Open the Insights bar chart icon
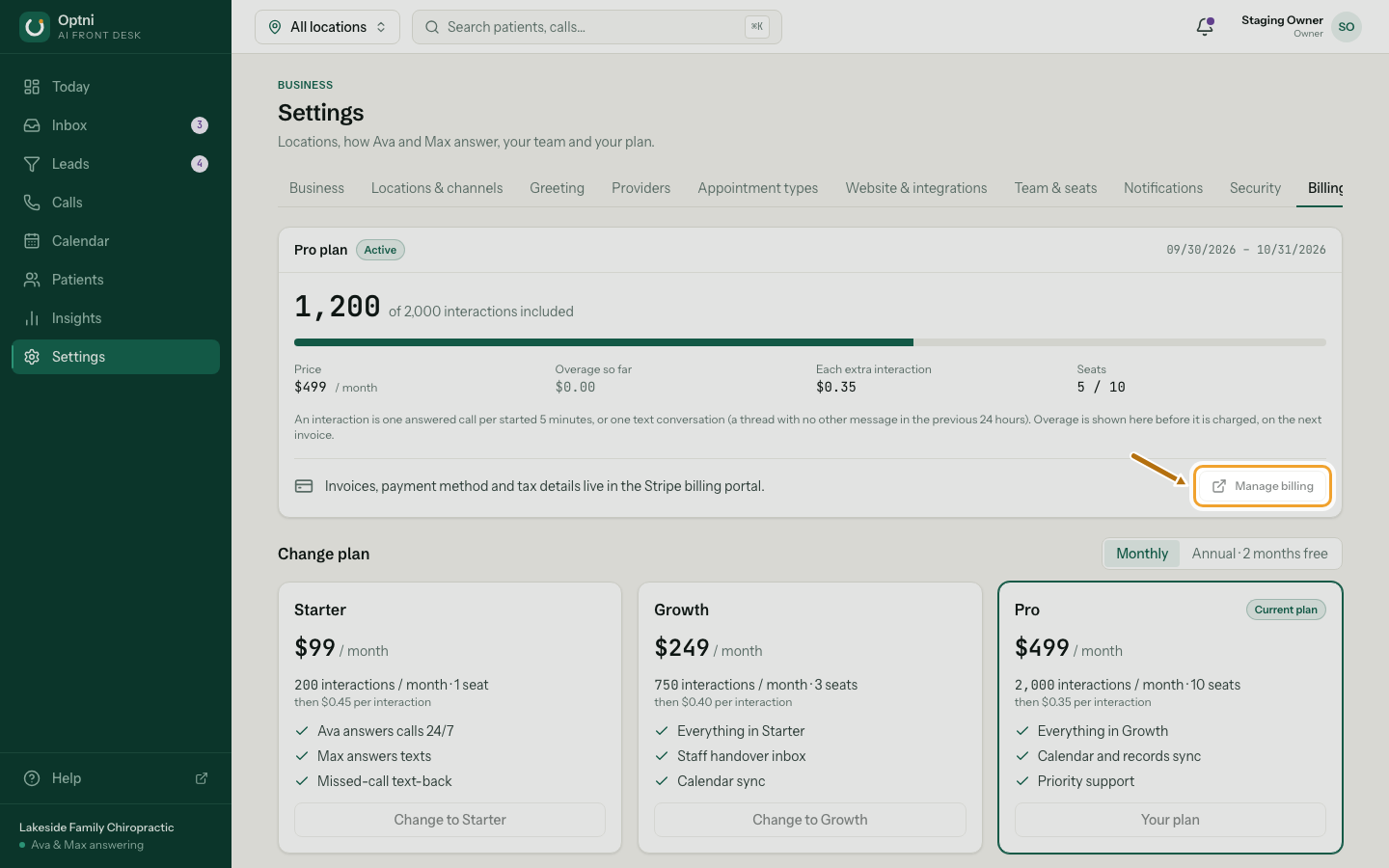This screenshot has width=1389, height=868. [x=32, y=318]
